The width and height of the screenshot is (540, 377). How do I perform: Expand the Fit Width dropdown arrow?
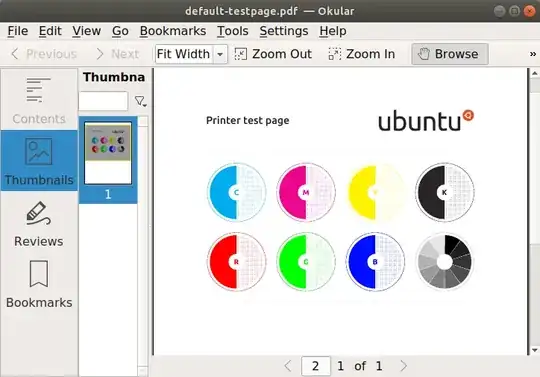click(x=220, y=54)
